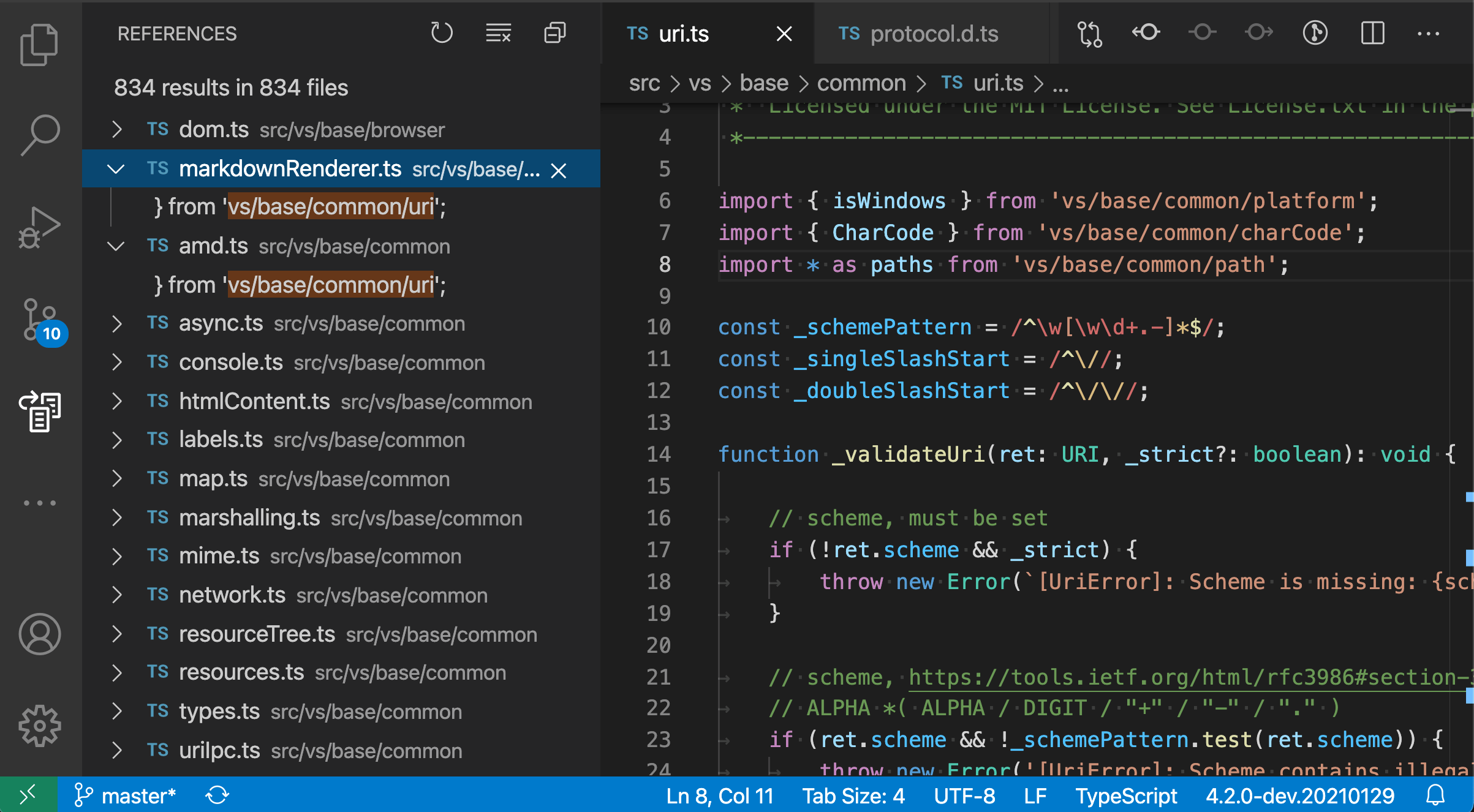The width and height of the screenshot is (1474, 812).
Task: Expand the dom.ts reference results
Action: point(116,129)
